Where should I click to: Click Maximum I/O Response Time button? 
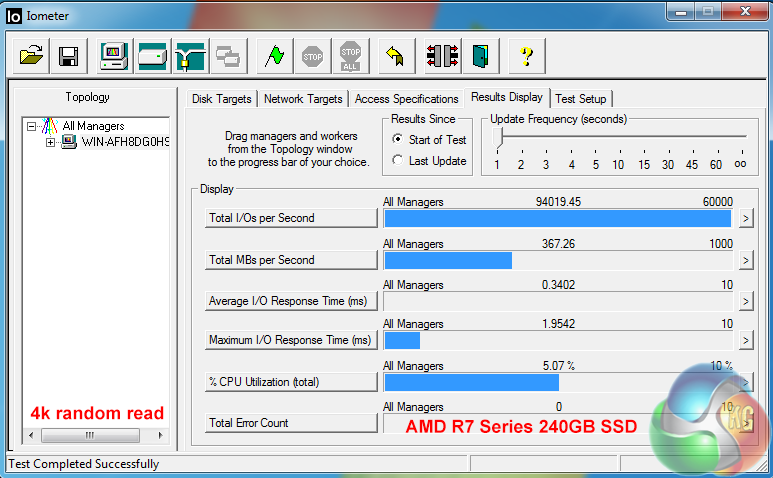click(x=291, y=340)
